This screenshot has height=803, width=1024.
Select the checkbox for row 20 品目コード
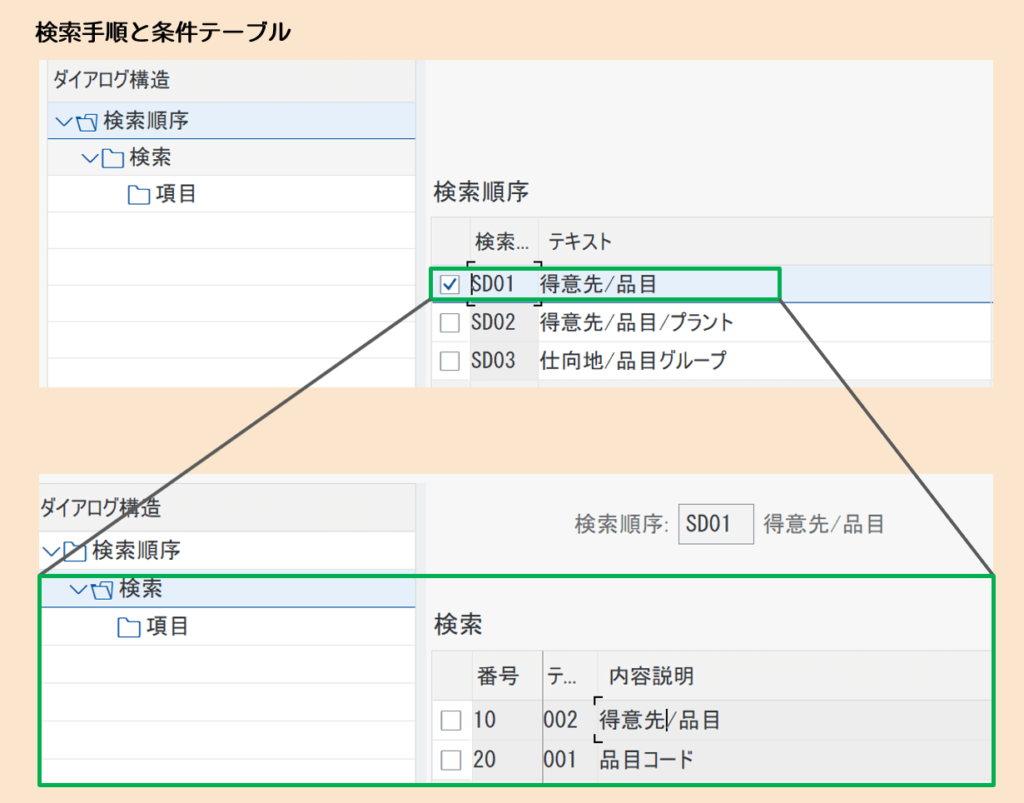(451, 759)
